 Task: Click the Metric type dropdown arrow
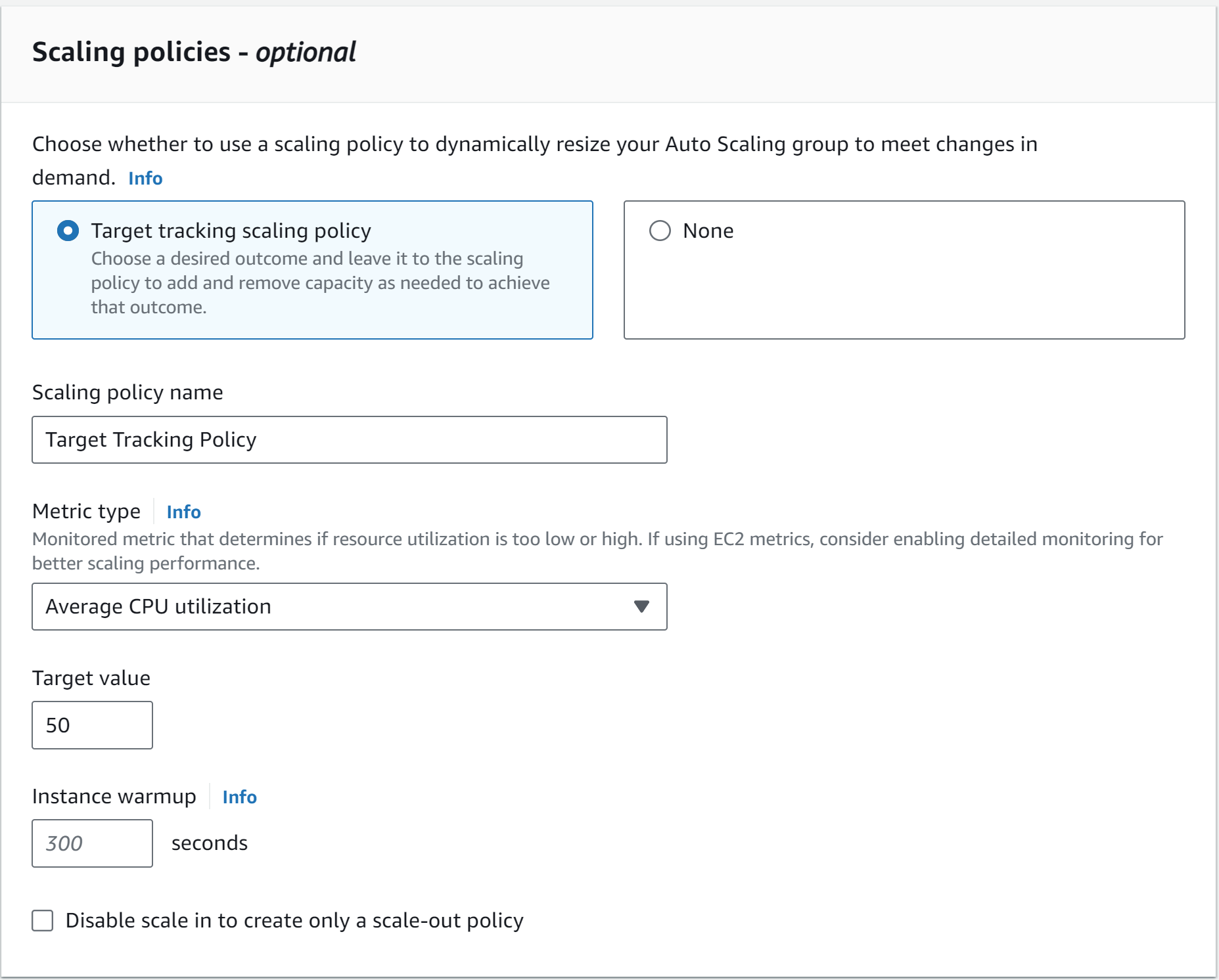pos(641,606)
